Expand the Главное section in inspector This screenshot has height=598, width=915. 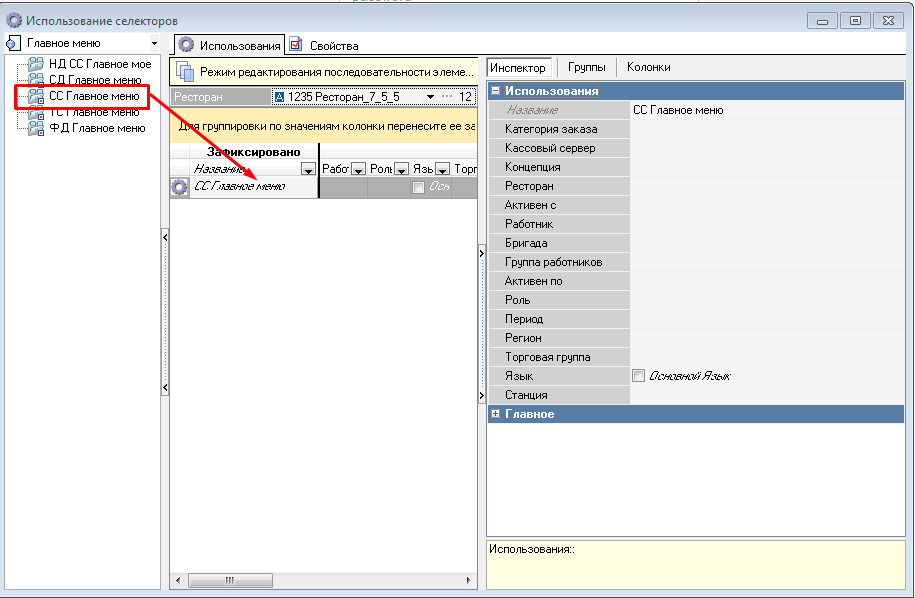coord(495,414)
